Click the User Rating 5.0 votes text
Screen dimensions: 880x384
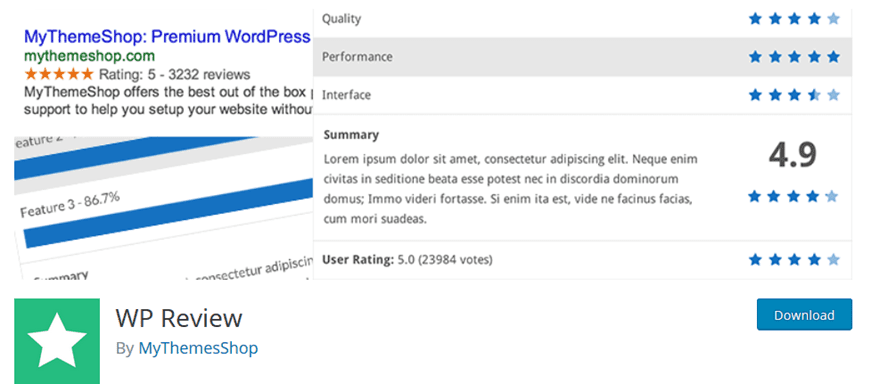407,260
